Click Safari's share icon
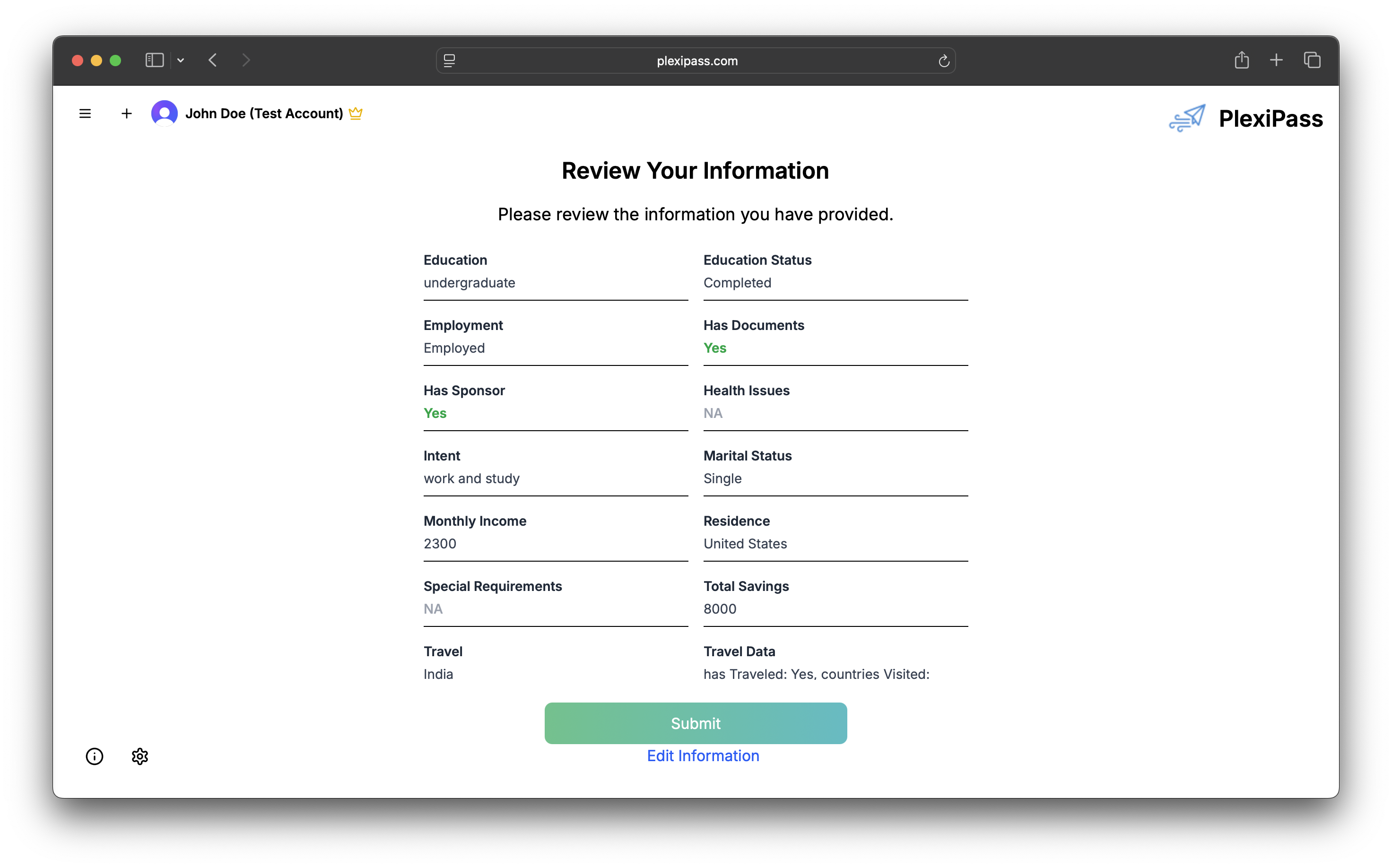 1241,61
